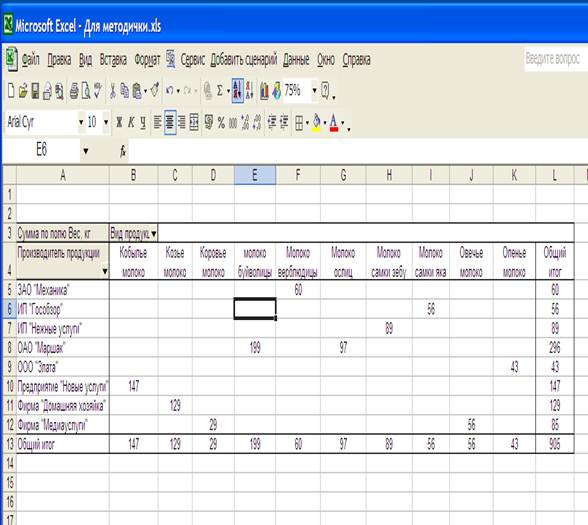Image resolution: width=588 pixels, height=525 pixels.
Task: Click inside the formula bar
Action: click(358, 151)
